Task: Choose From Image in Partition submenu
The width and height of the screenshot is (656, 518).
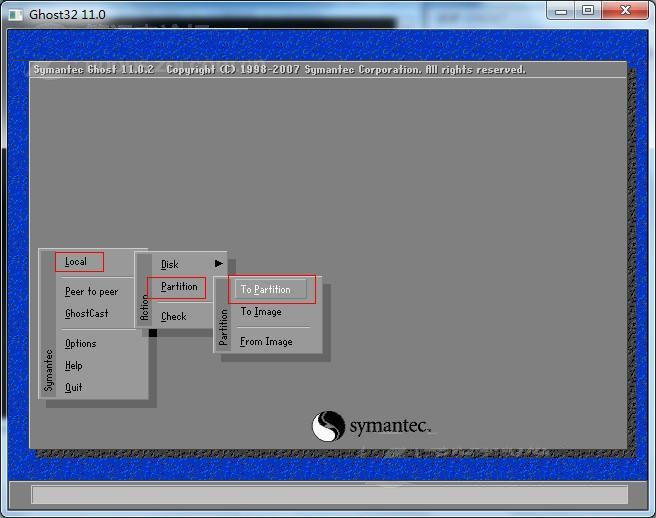Action: click(266, 342)
